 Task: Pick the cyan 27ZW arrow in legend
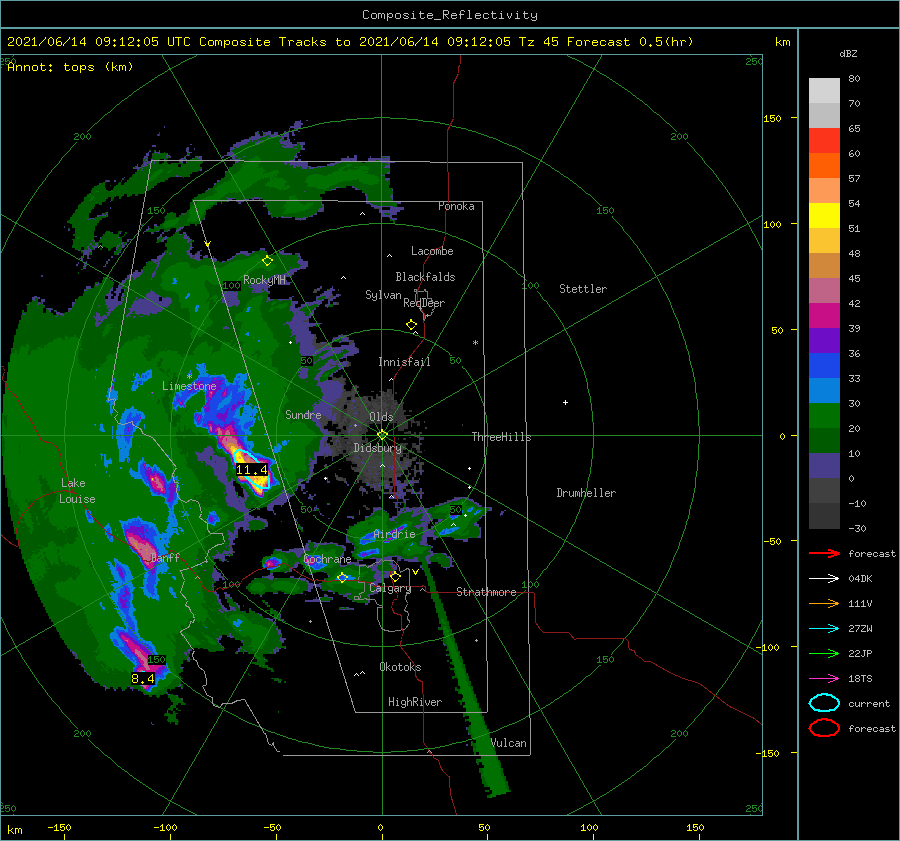pos(824,629)
